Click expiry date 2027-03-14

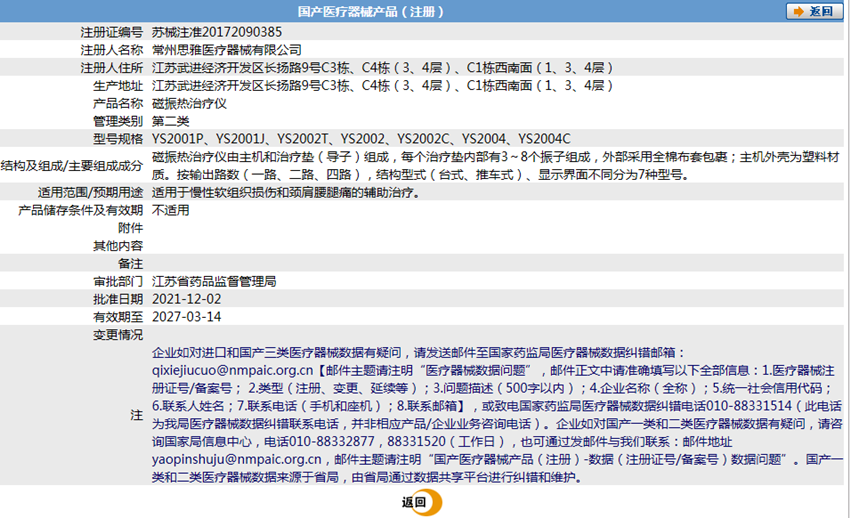tap(186, 317)
